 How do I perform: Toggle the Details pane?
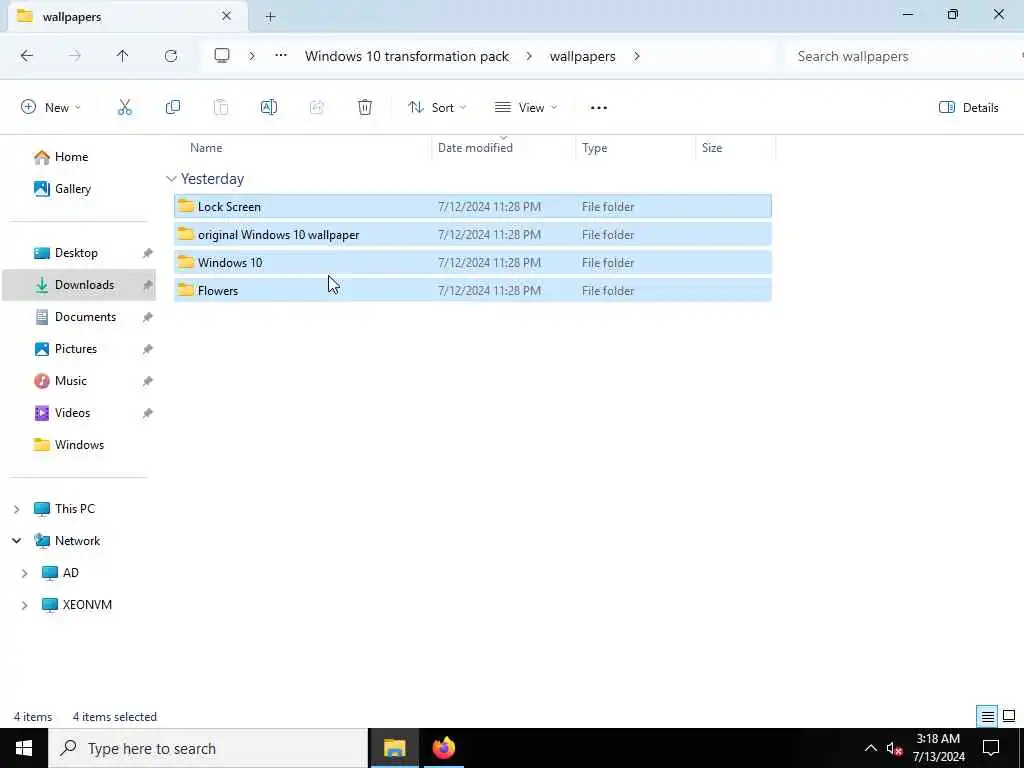968,108
